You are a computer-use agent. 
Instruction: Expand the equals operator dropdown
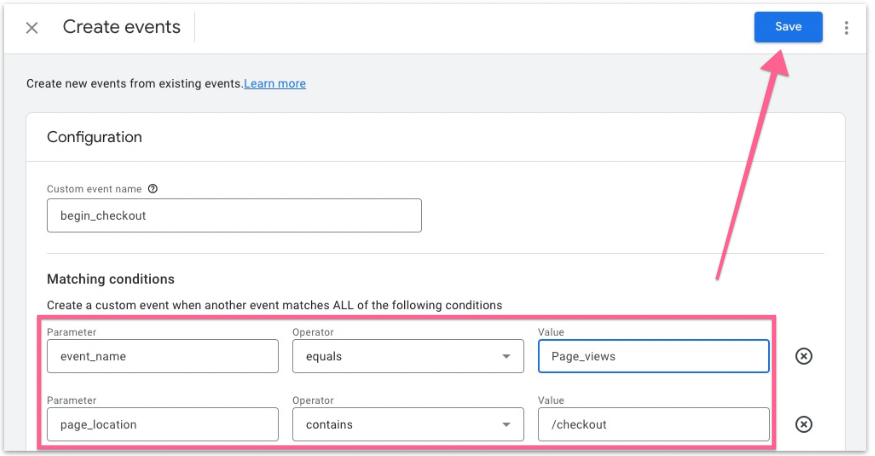tap(407, 356)
